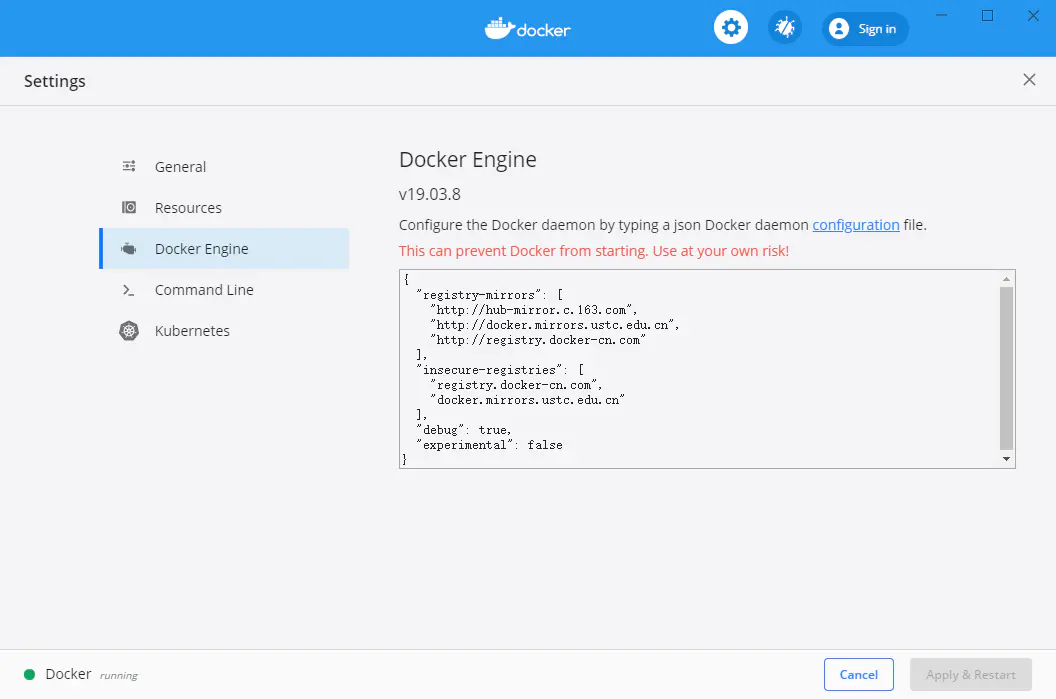Open troubleshoot via the bug icon

click(785, 28)
